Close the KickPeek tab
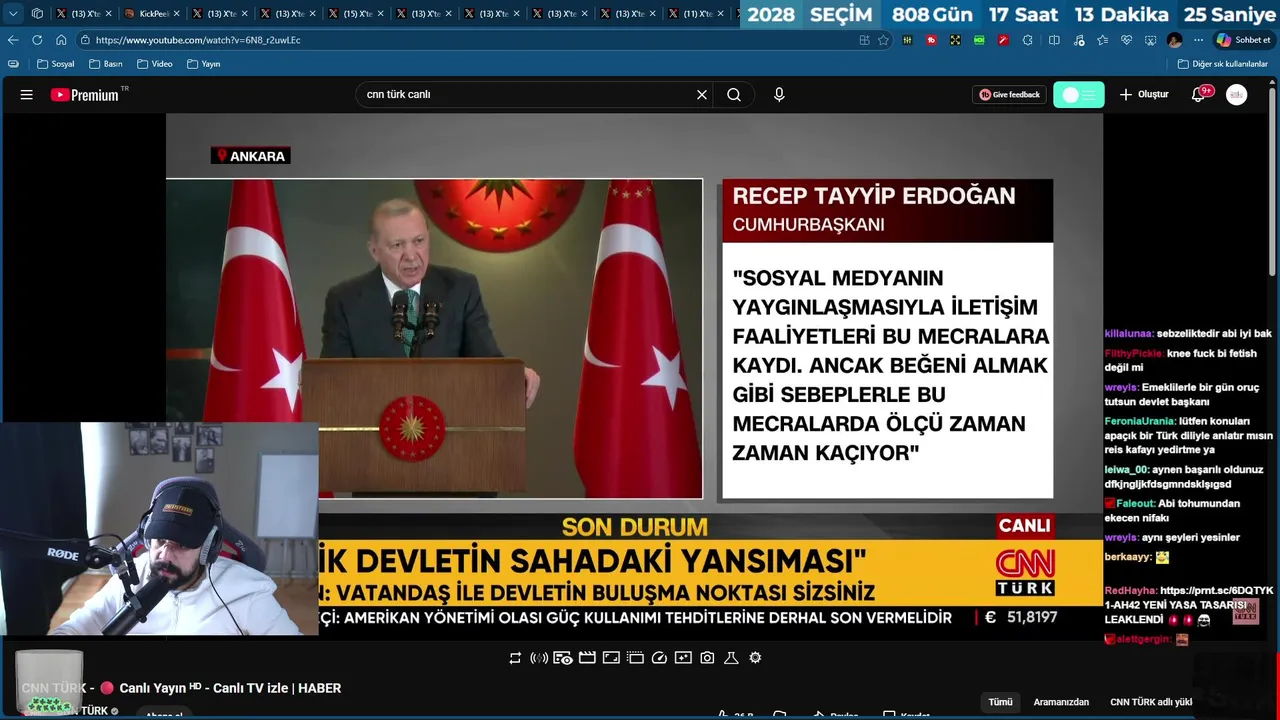 (x=176, y=14)
